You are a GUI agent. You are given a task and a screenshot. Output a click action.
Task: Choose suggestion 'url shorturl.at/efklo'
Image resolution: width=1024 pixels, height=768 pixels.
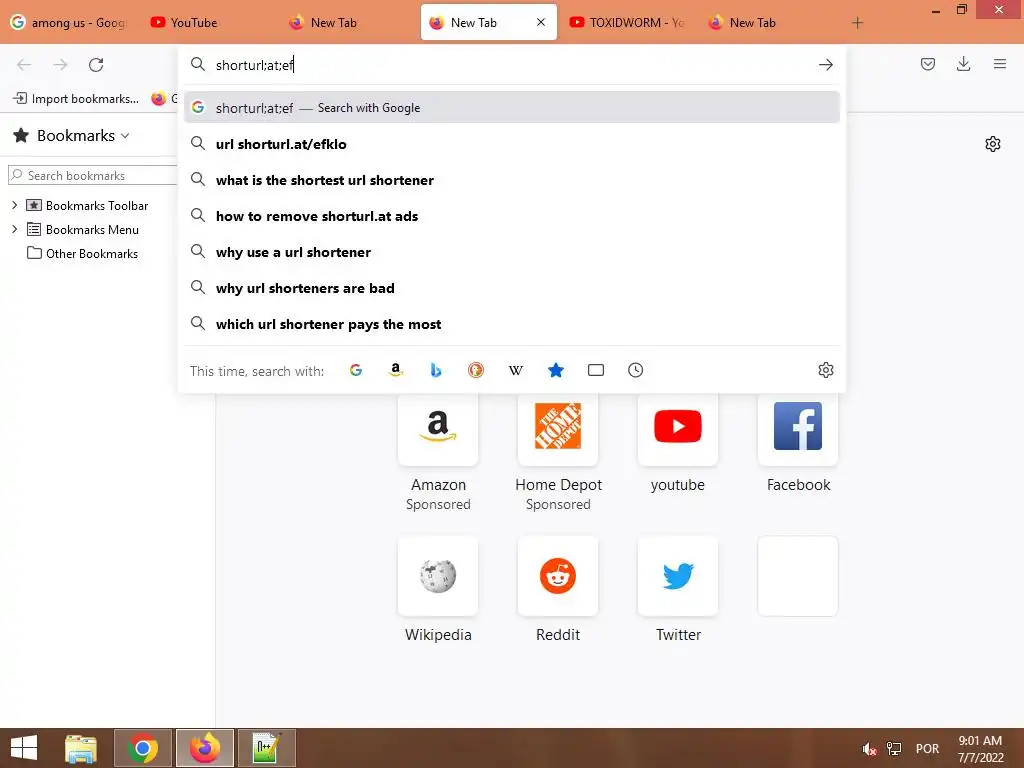click(512, 144)
